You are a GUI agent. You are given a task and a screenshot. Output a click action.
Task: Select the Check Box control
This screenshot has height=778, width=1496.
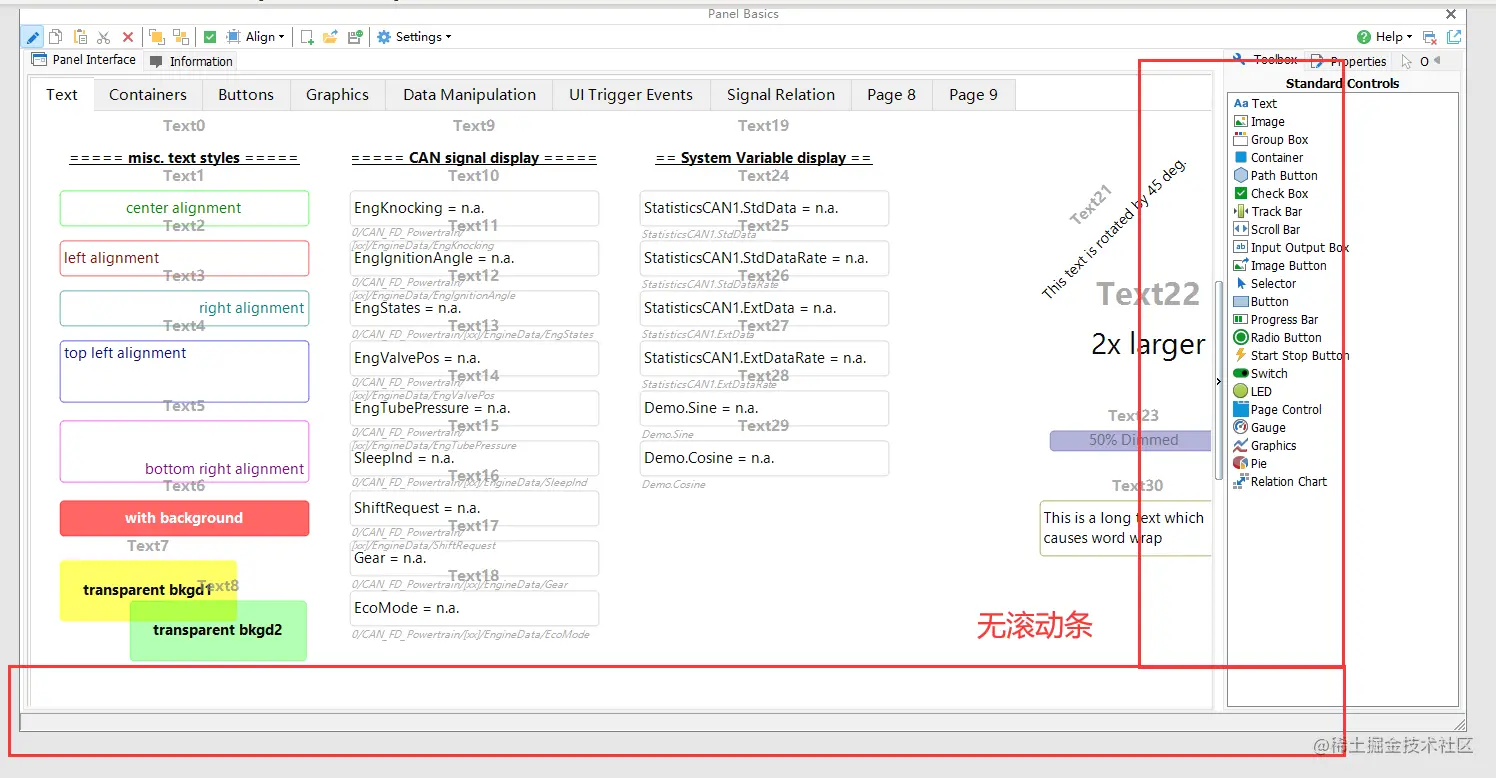tap(1271, 193)
